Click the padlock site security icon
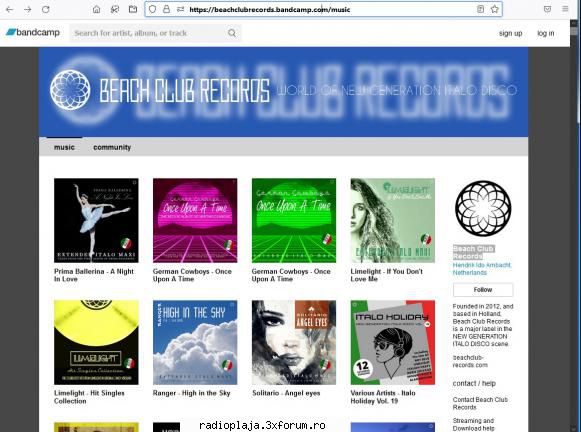This screenshot has width=581, height=432. click(x=166, y=9)
